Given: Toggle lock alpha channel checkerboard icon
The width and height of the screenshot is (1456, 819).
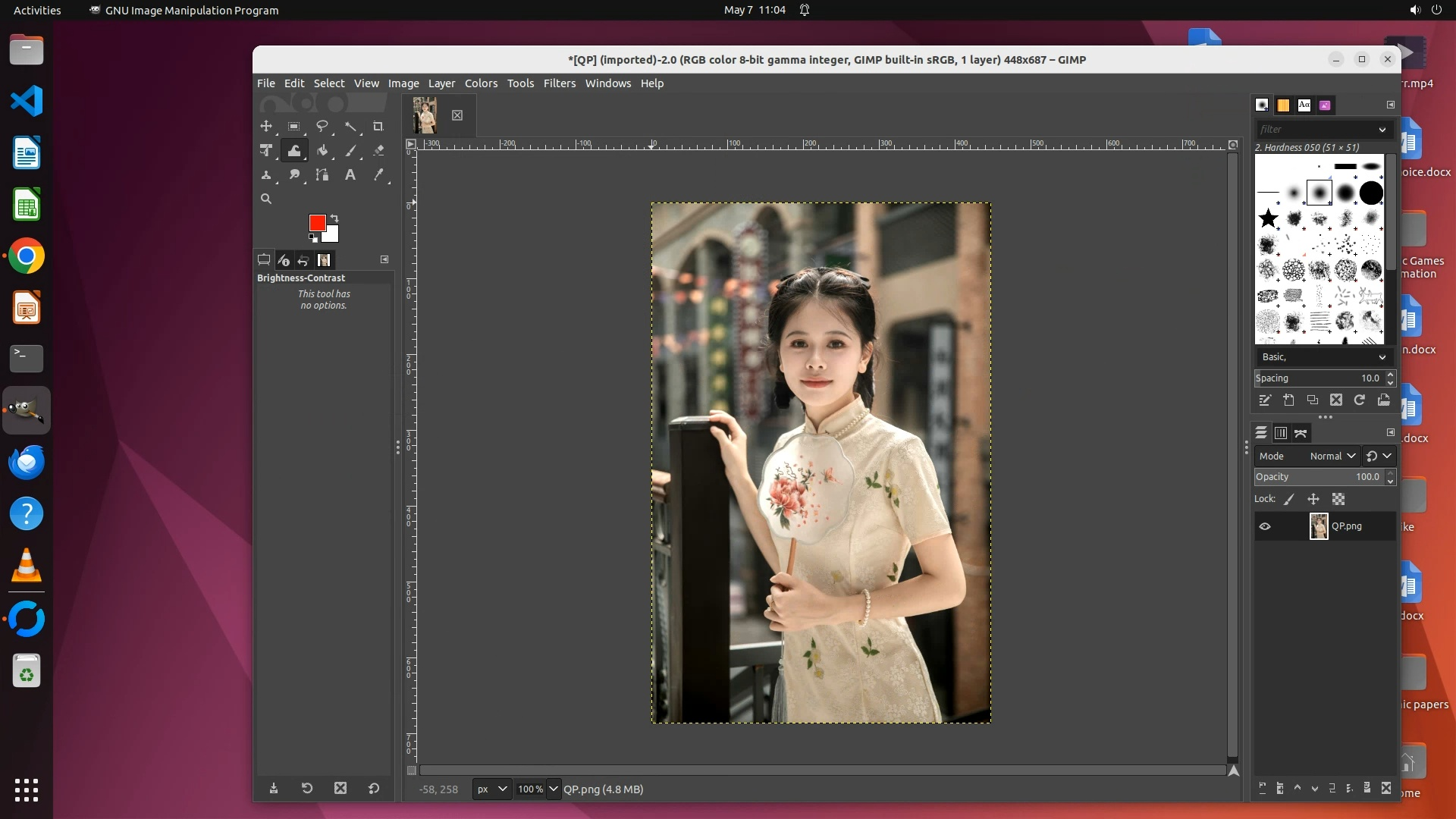Looking at the screenshot, I should (x=1338, y=499).
